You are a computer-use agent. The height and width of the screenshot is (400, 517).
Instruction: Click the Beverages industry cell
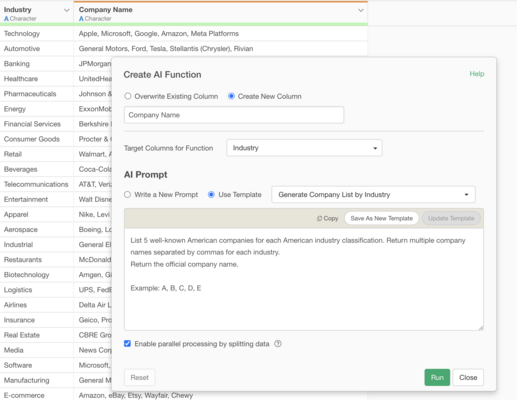click(x=37, y=169)
